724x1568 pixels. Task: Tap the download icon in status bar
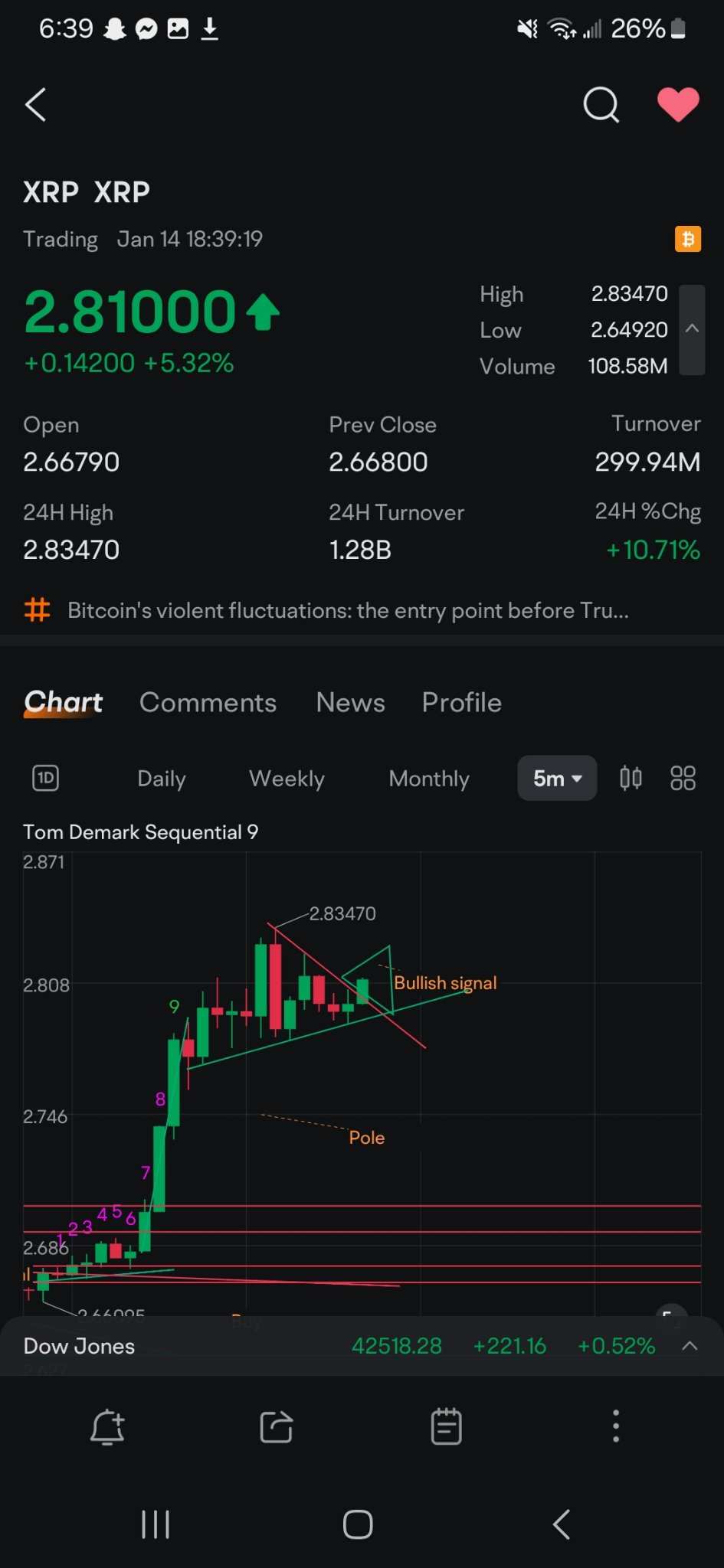(x=209, y=29)
